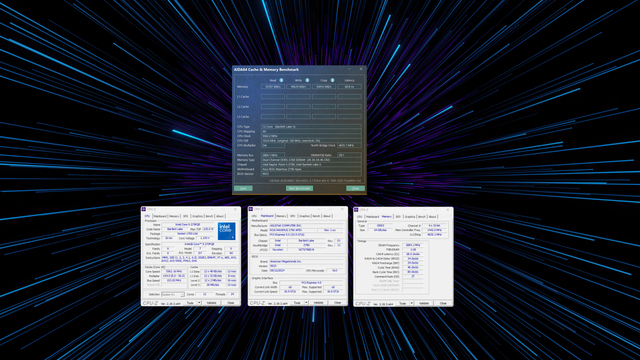Click the CAS# Latency (CL) value in CPU-Z
The width and height of the screenshot is (640, 360).
pos(413,254)
